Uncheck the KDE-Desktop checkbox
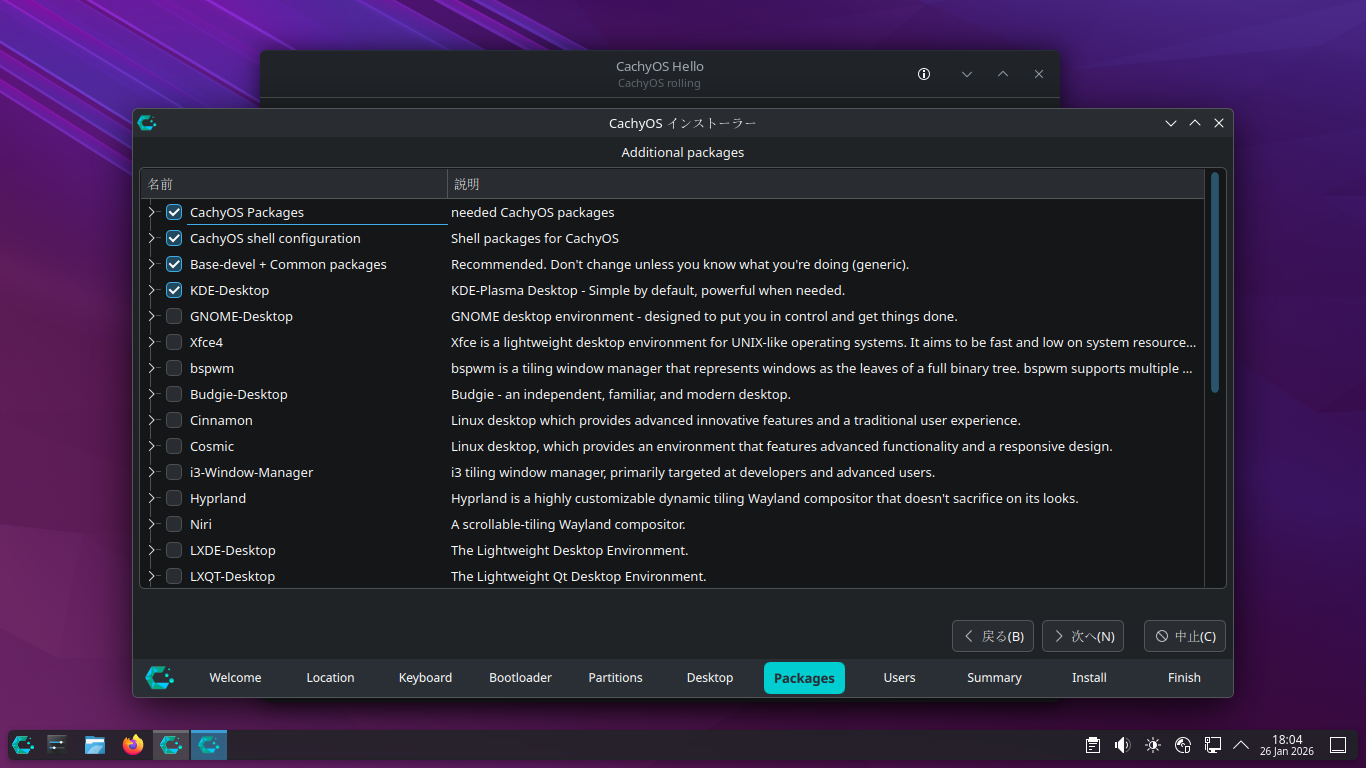The height and width of the screenshot is (768, 1366). tap(174, 290)
